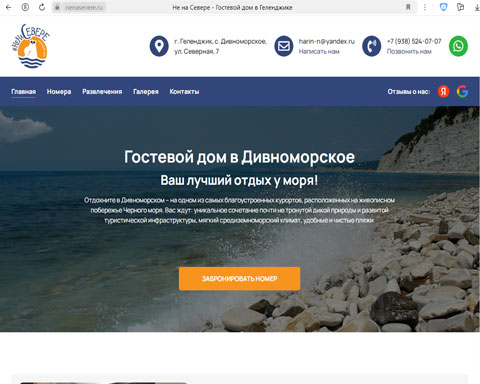Click the nenasevere.ru address field
Screen dimensions: 480x384
pos(84,7)
